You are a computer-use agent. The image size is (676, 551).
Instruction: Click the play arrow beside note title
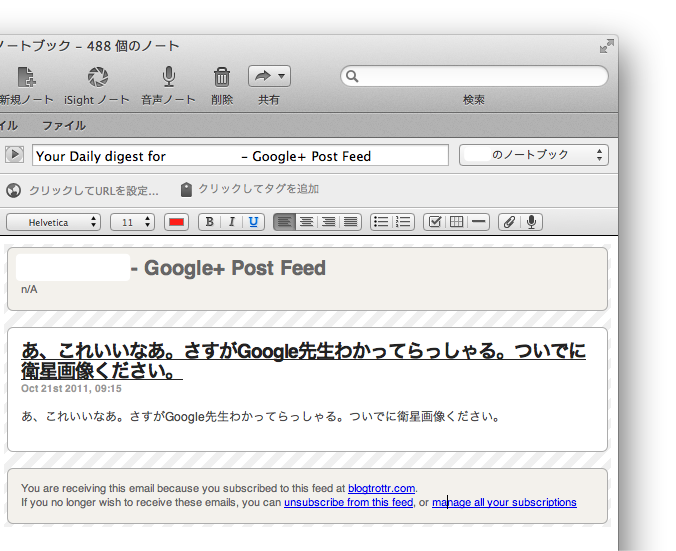(14, 154)
